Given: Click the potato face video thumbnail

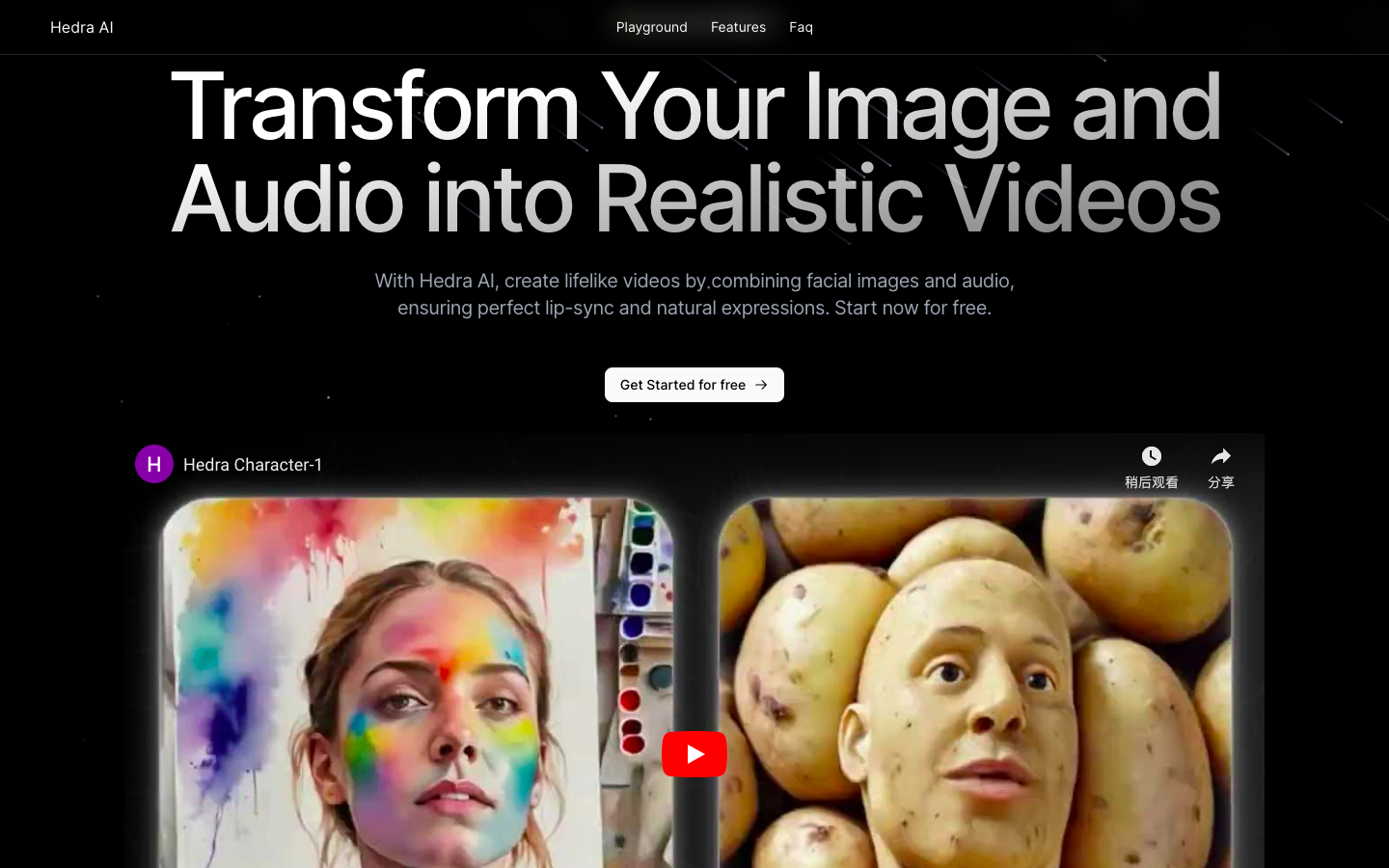Looking at the screenshot, I should pyautogui.click(x=976, y=683).
